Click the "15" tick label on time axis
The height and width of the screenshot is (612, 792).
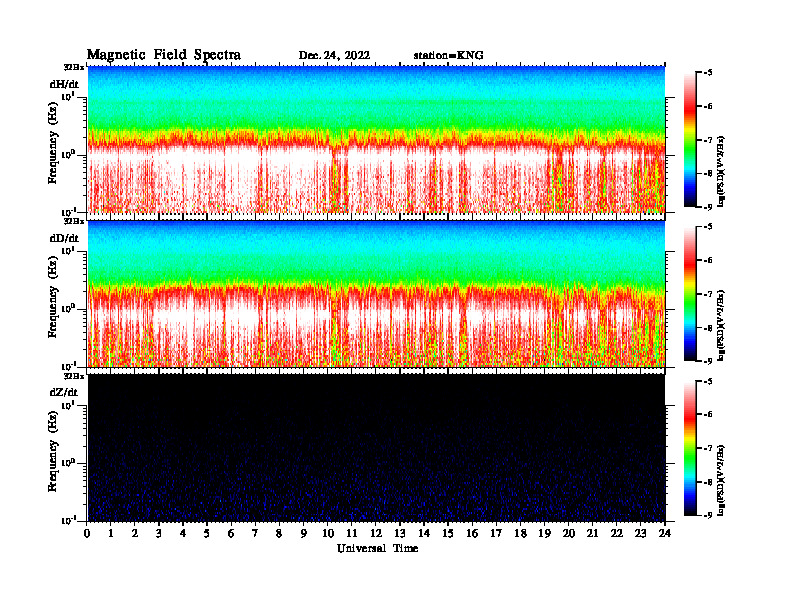click(448, 534)
